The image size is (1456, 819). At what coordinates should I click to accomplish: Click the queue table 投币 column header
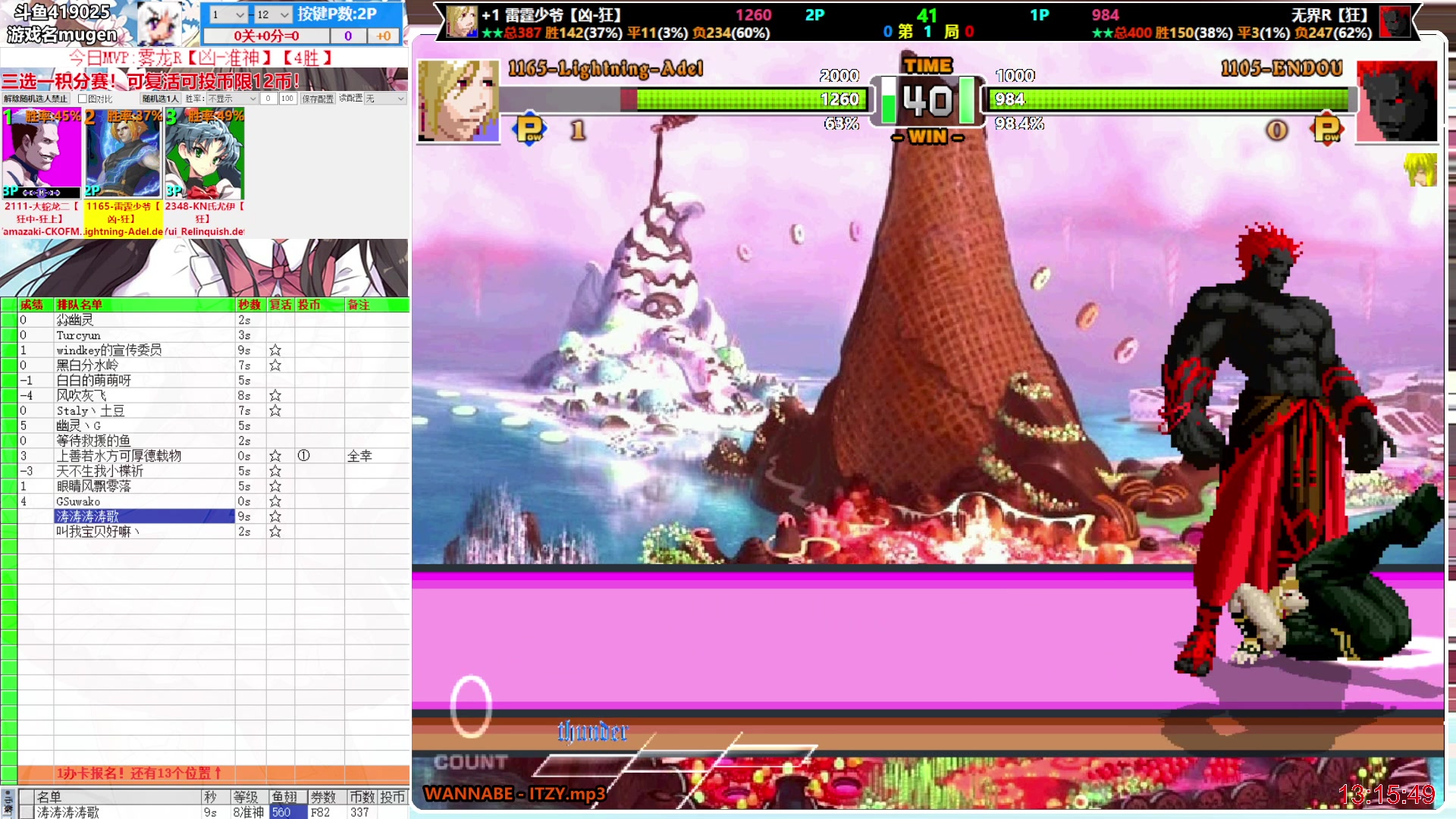pyautogui.click(x=318, y=304)
